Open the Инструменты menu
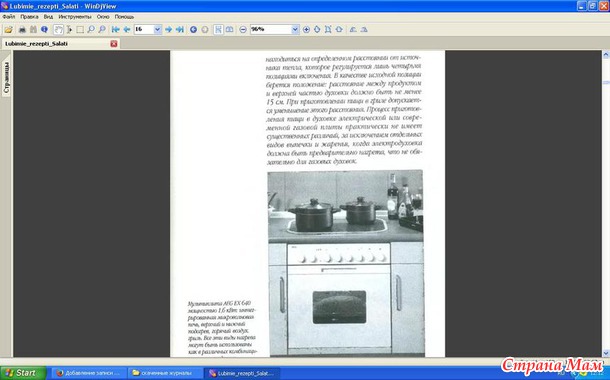Image resolution: width=610 pixels, height=380 pixels. [x=75, y=17]
